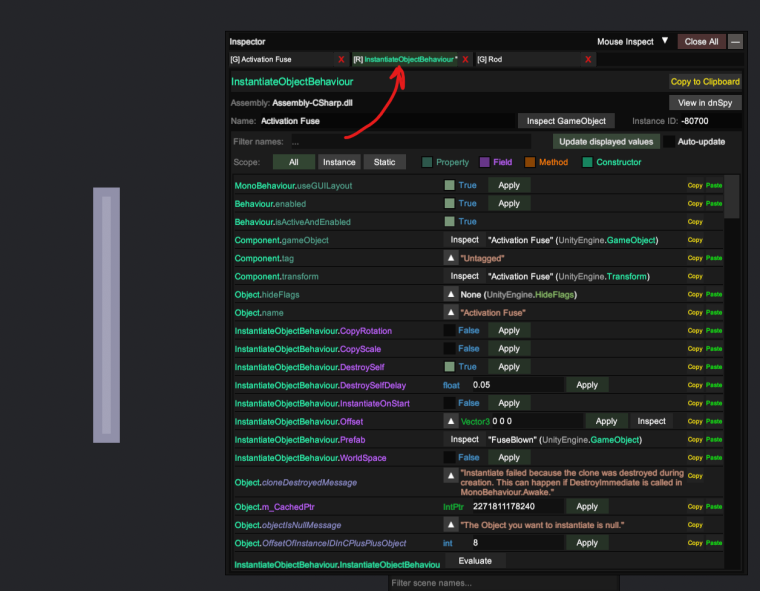Expand the Component.tag value arrow
Image resolution: width=760 pixels, height=591 pixels.
click(451, 258)
